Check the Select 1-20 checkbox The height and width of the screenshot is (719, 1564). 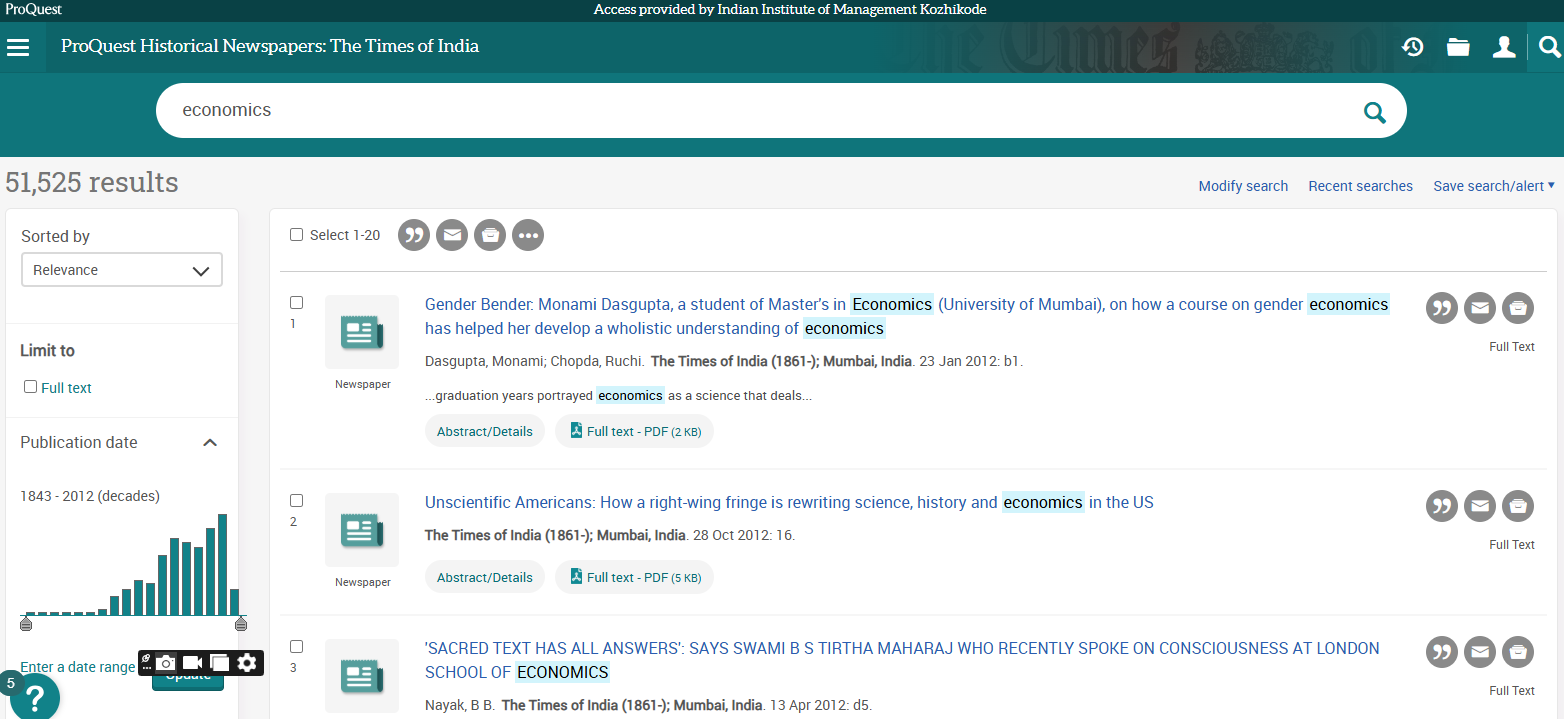[x=296, y=235]
